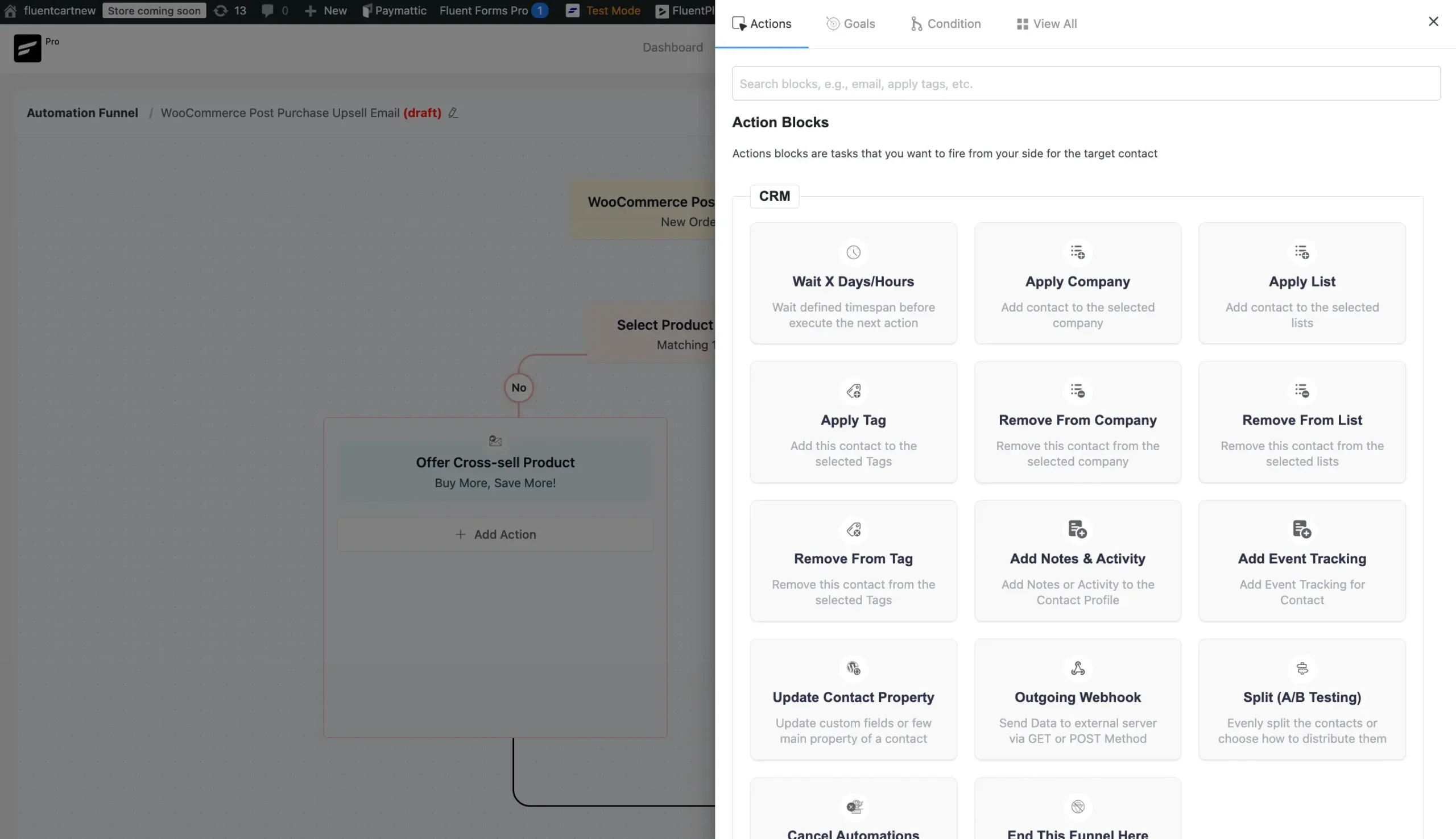This screenshot has height=839, width=1456.
Task: Click the Add Event Tracking icon
Action: [1301, 529]
